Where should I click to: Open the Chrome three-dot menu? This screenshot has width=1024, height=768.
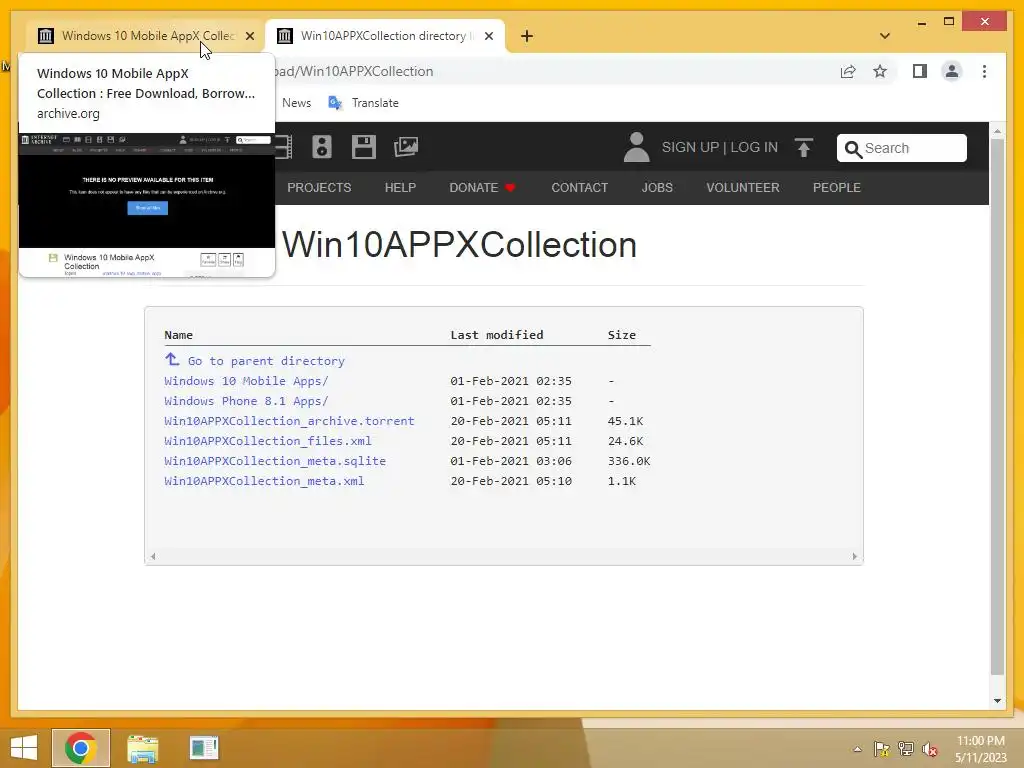tap(984, 71)
